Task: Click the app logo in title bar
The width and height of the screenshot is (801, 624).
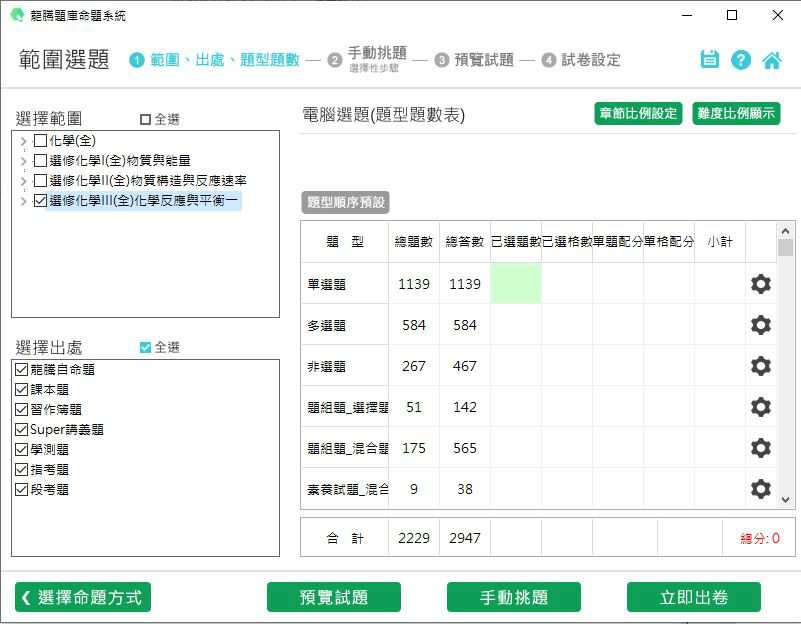Action: (17, 15)
